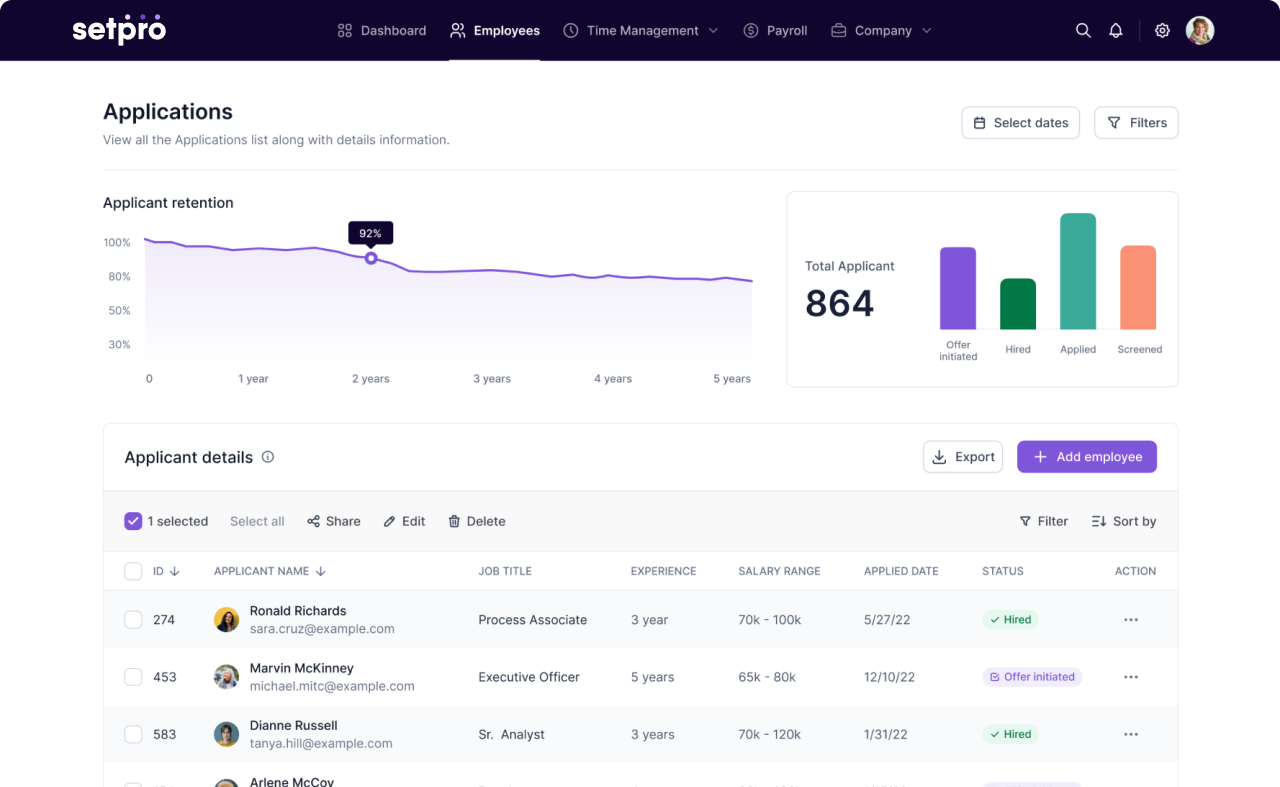Open Payroll tab
Viewport: 1280px width, 787px height.
[x=775, y=31]
